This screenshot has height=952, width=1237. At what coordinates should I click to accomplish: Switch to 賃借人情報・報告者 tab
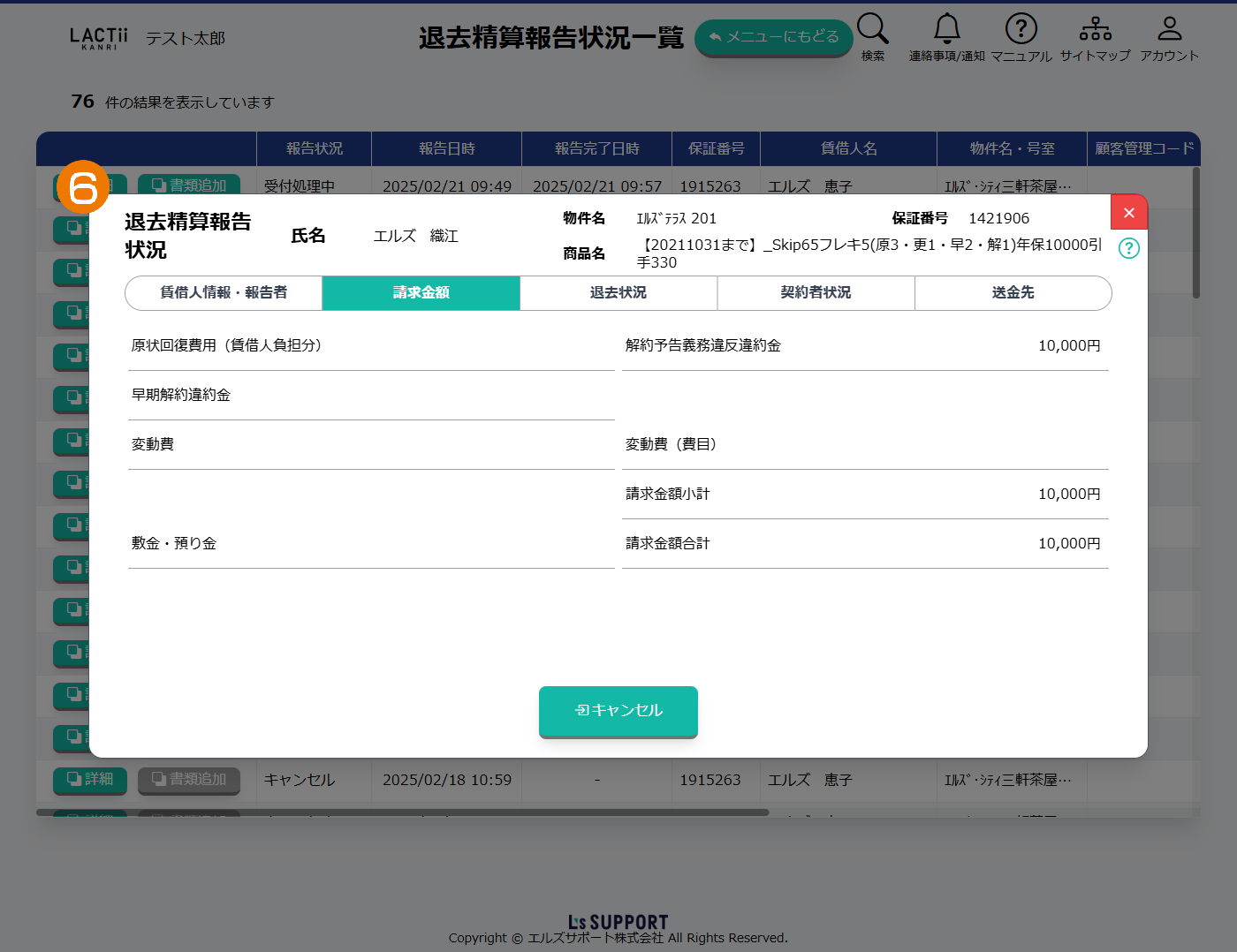pos(224,293)
